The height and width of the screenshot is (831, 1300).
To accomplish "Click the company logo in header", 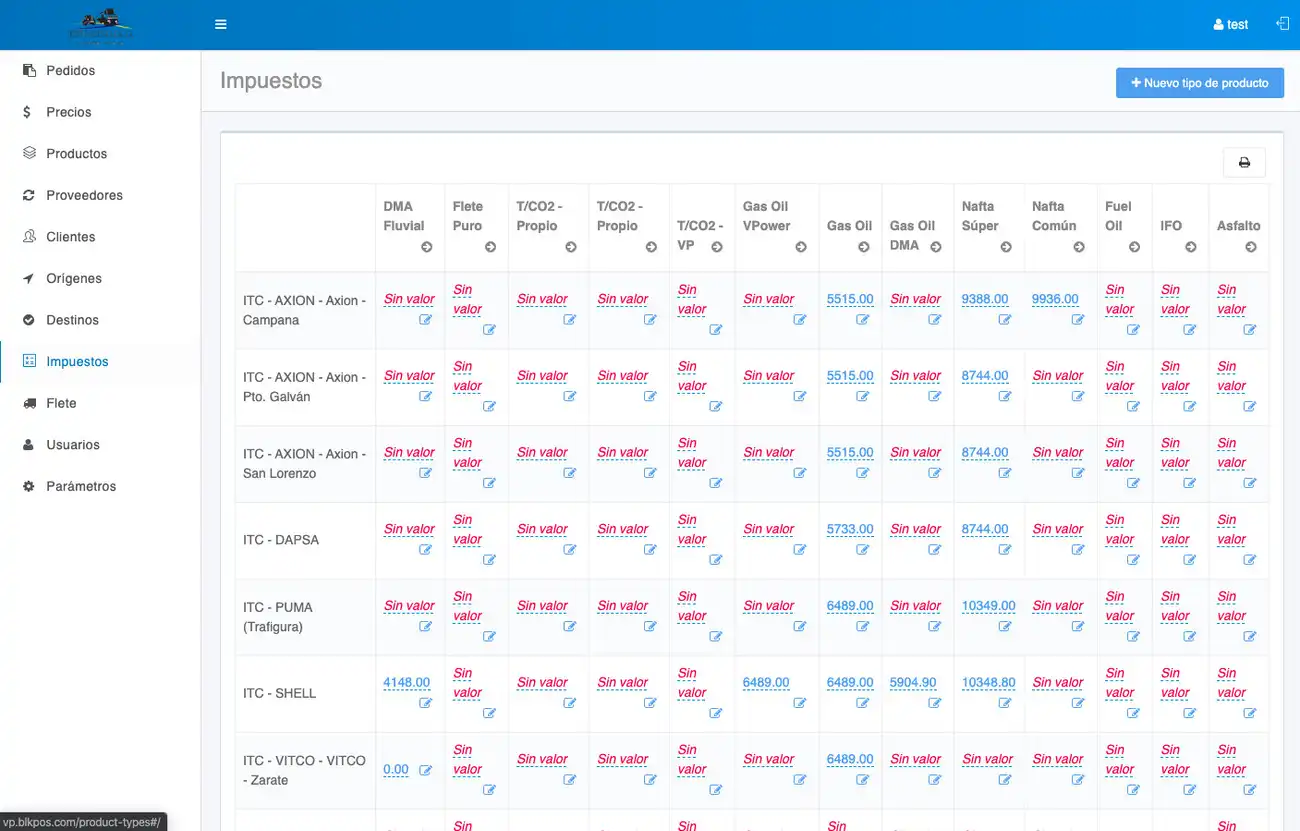I will [x=100, y=25].
